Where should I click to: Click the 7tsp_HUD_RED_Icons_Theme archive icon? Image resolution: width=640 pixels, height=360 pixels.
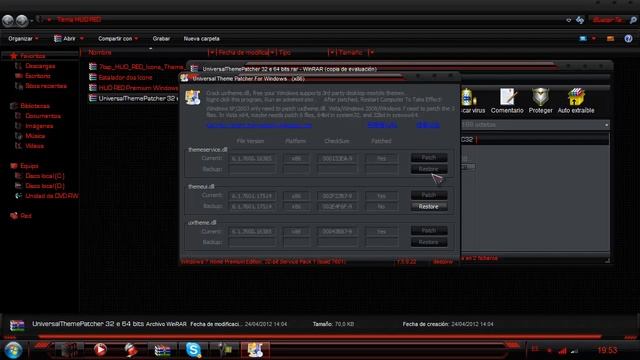(93, 67)
